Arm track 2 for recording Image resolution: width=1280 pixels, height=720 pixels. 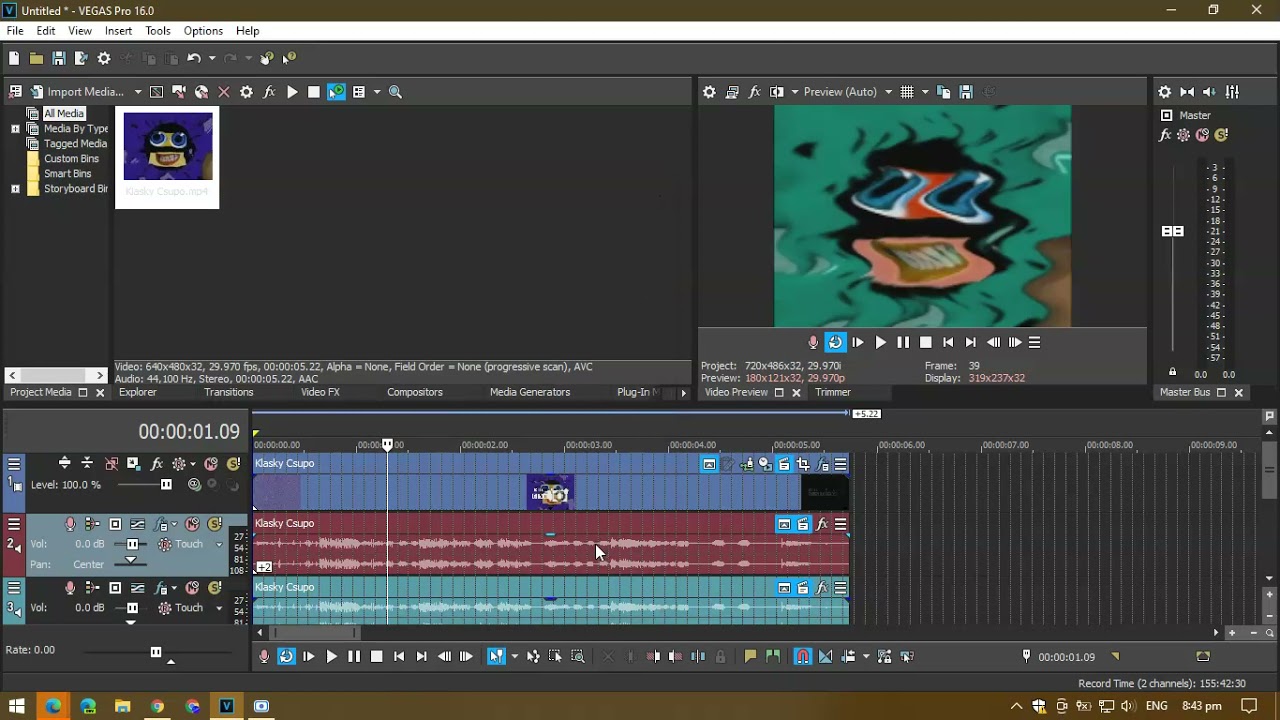coord(70,524)
